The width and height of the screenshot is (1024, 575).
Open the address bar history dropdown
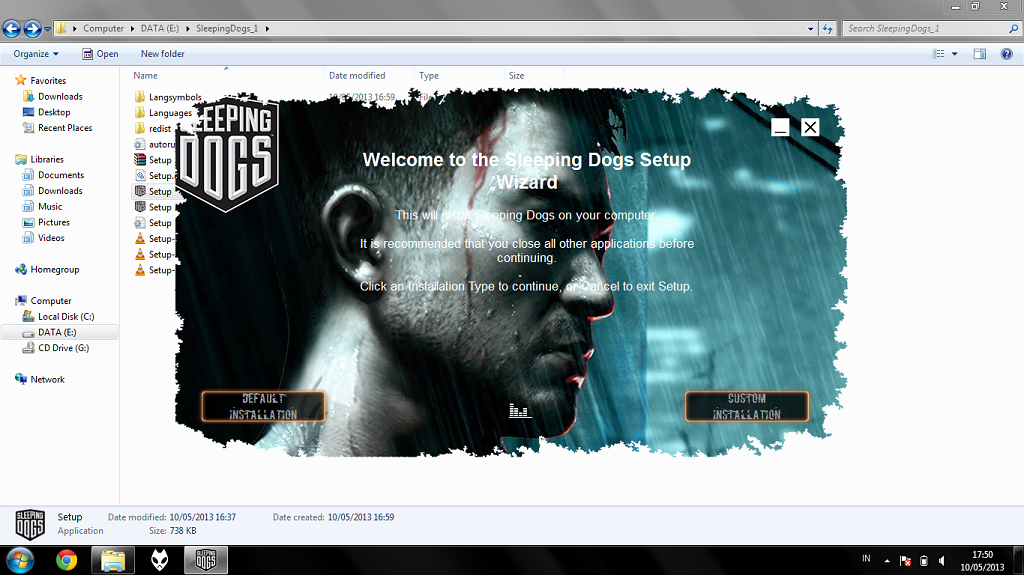click(810, 29)
